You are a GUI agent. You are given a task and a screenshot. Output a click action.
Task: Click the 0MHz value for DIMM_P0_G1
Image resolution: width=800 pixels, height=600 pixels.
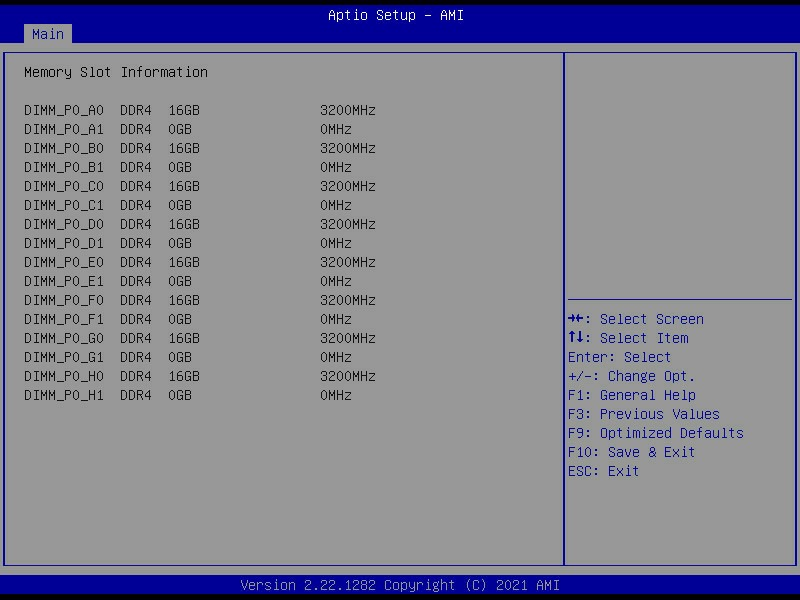tap(336, 357)
